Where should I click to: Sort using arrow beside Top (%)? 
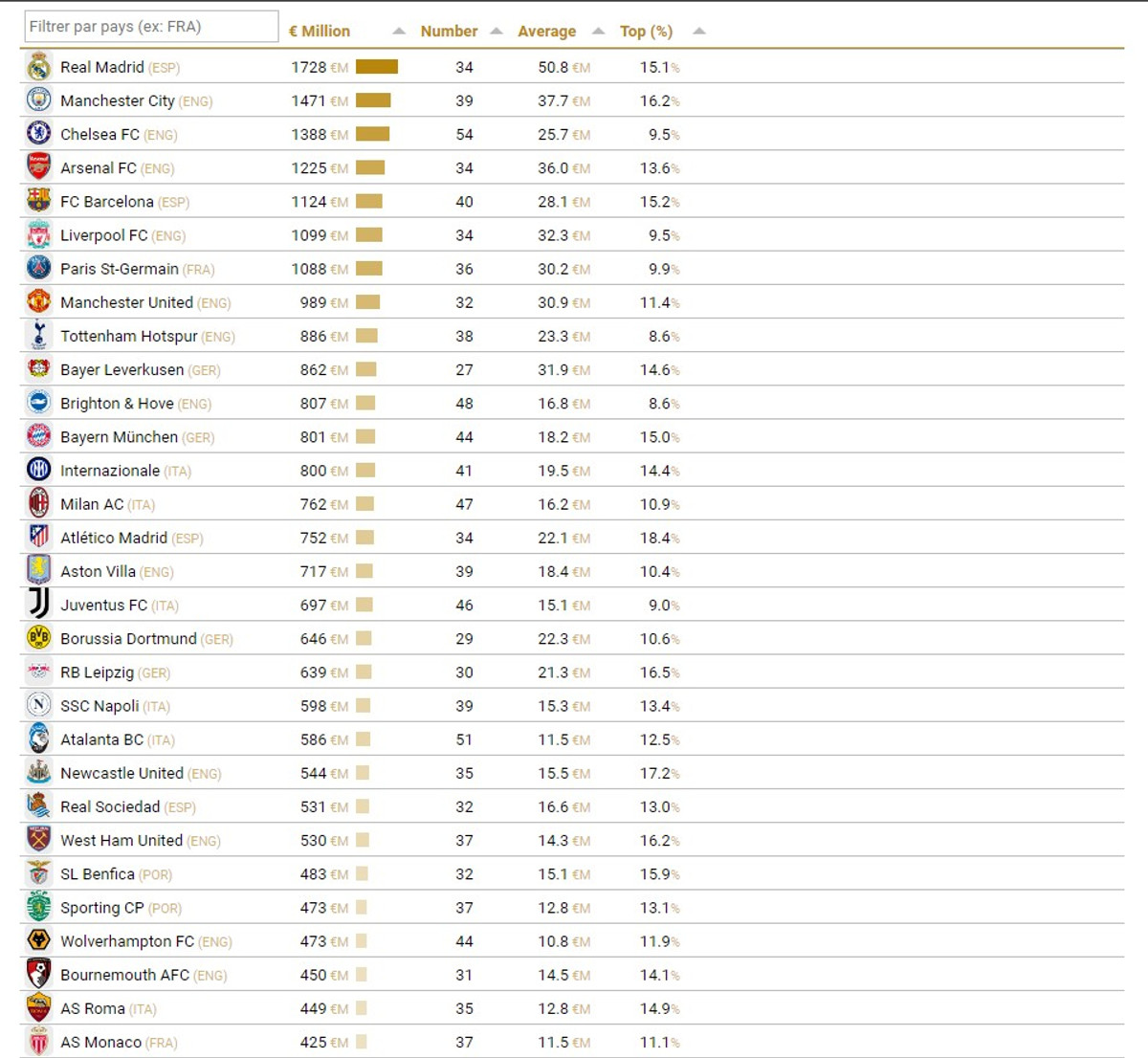(x=699, y=32)
